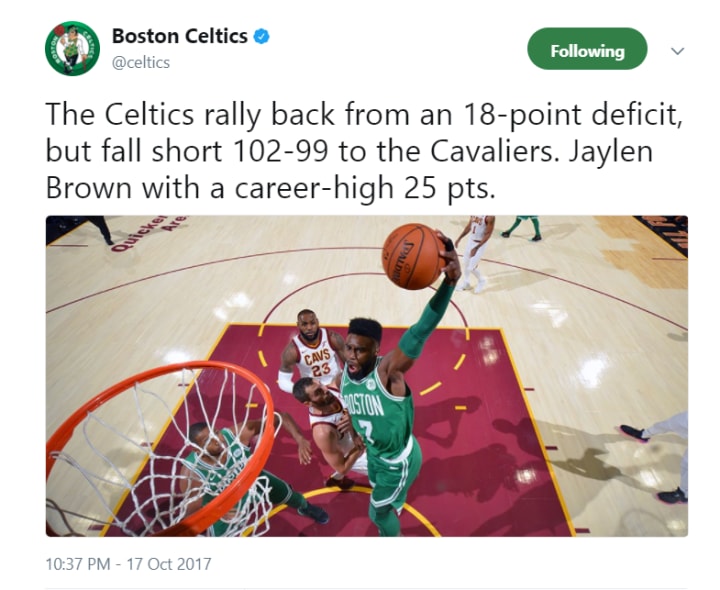Click the Spalding basketball in the photo
Image resolution: width=720 pixels, height=590 pixels.
412,256
